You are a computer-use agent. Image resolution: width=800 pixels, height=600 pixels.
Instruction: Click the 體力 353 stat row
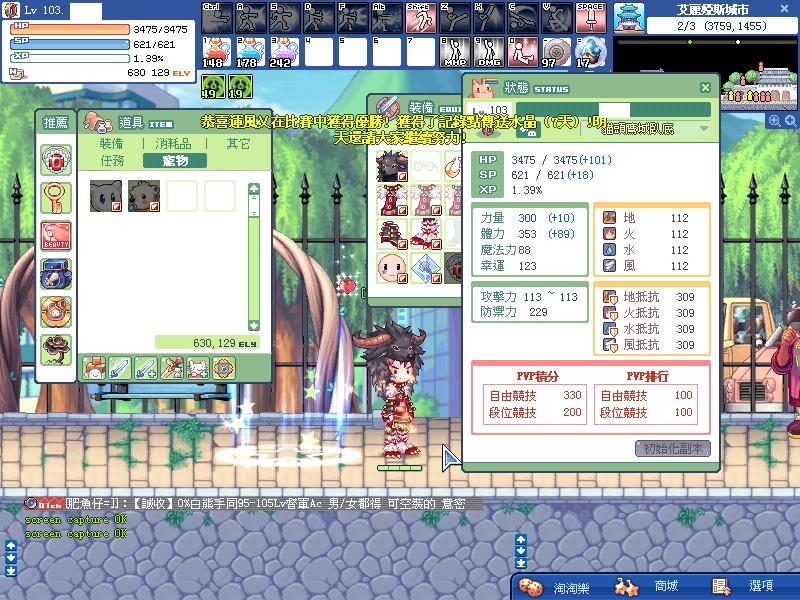click(528, 234)
